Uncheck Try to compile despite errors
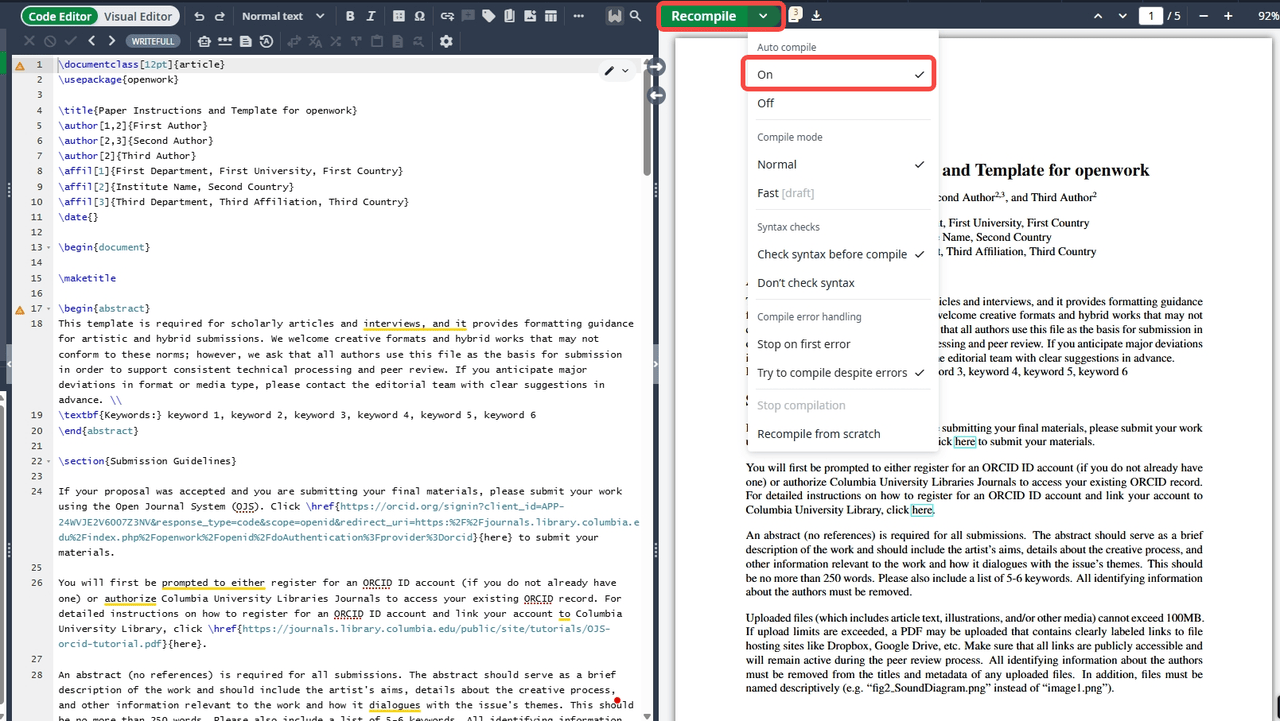 pos(832,372)
